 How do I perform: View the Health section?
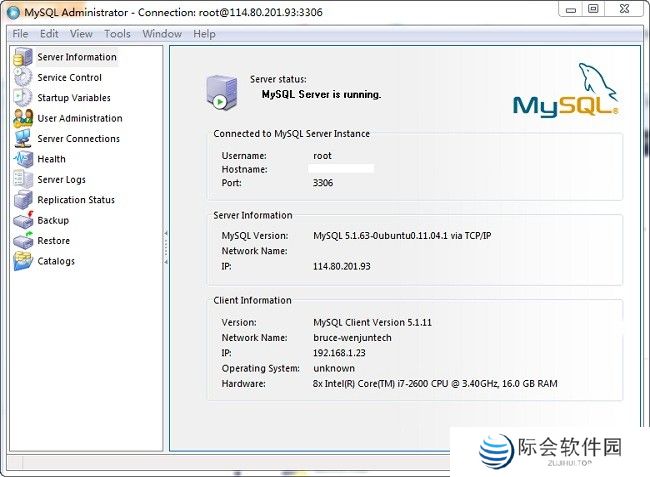(x=51, y=159)
